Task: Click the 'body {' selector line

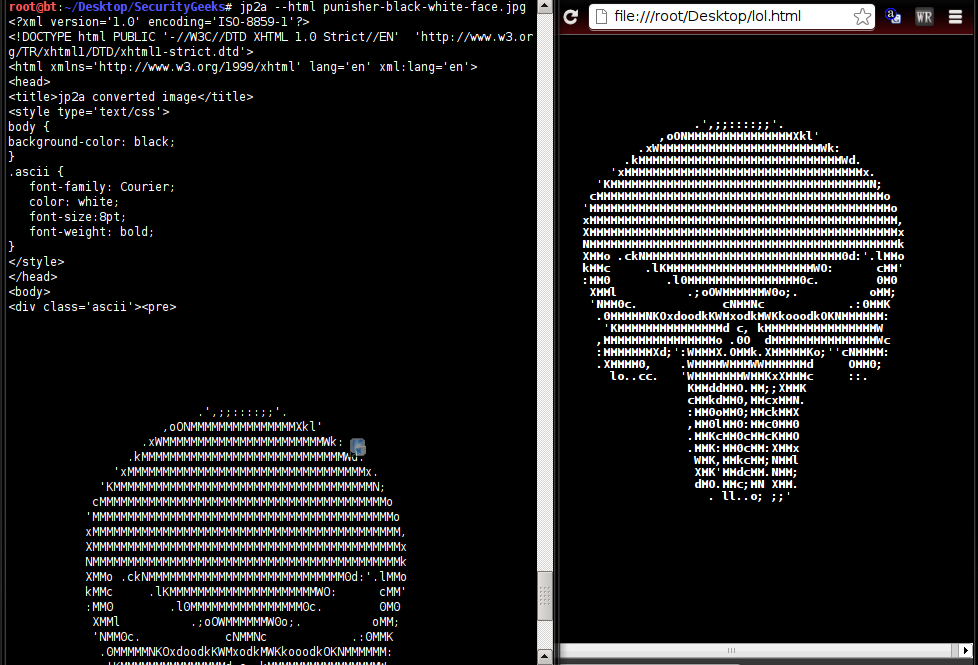Action: pyautogui.click(x=29, y=127)
